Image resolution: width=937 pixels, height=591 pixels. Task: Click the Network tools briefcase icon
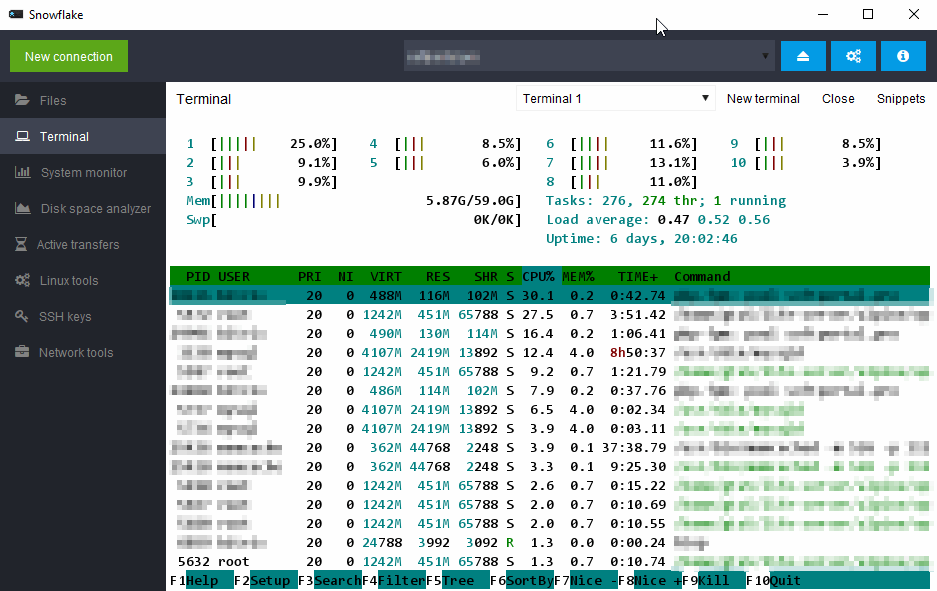point(20,353)
